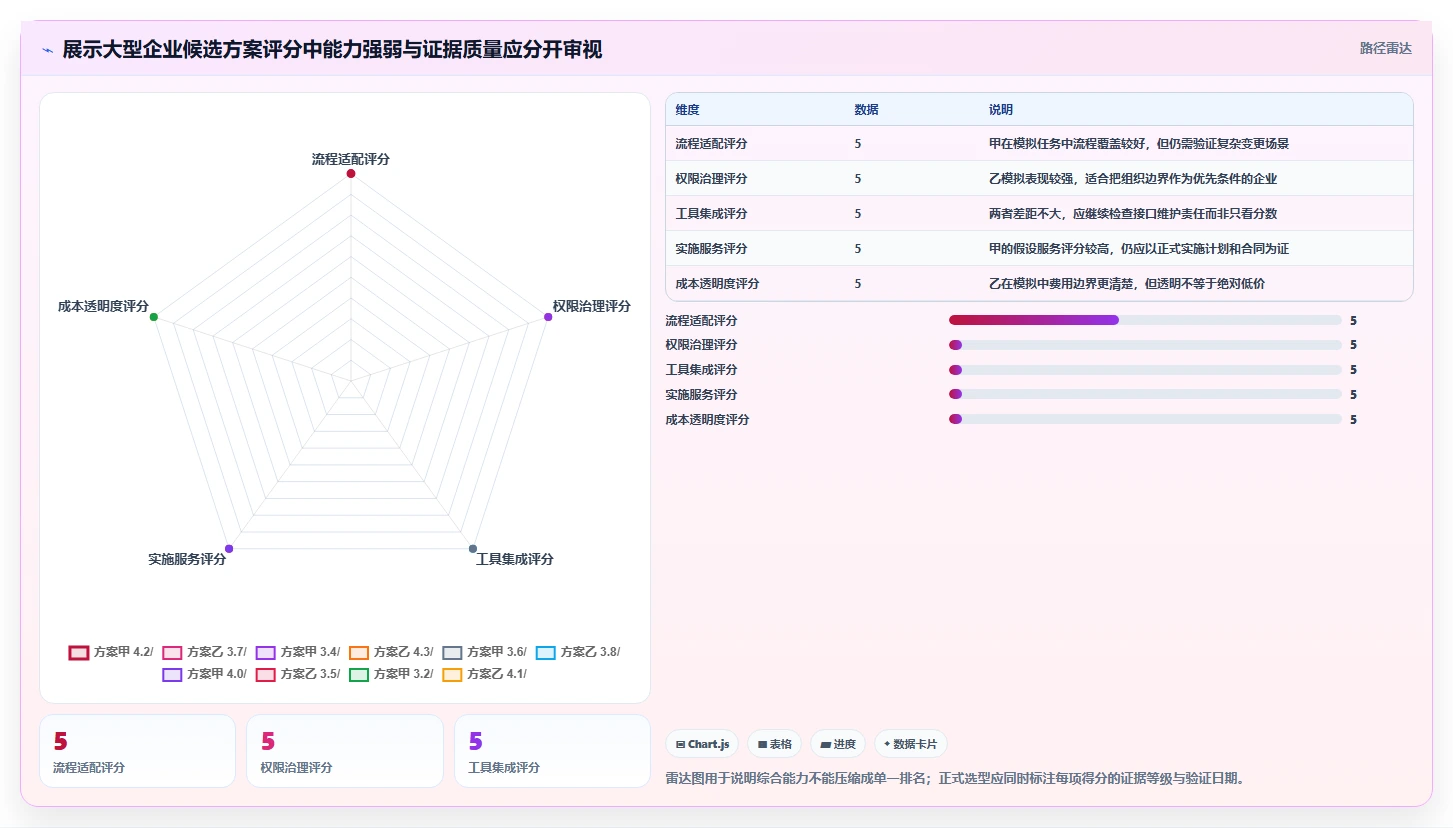
Task: Click the Chart.js chip
Action: tap(702, 744)
